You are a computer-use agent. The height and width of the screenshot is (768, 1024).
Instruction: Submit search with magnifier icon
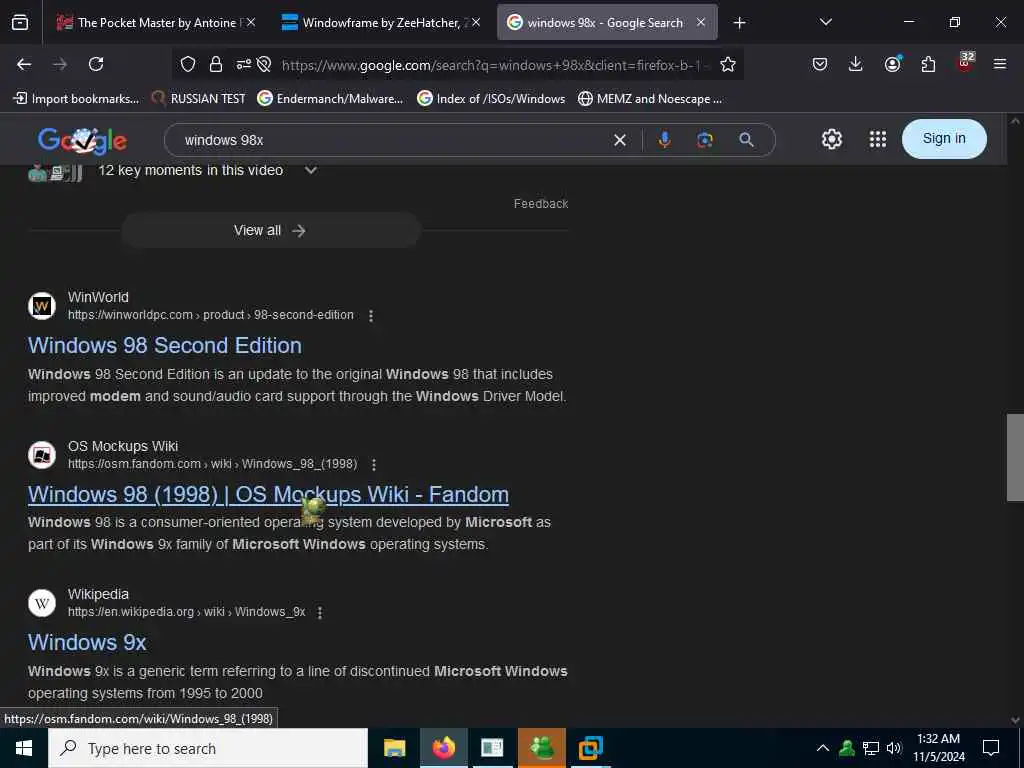[x=746, y=140]
